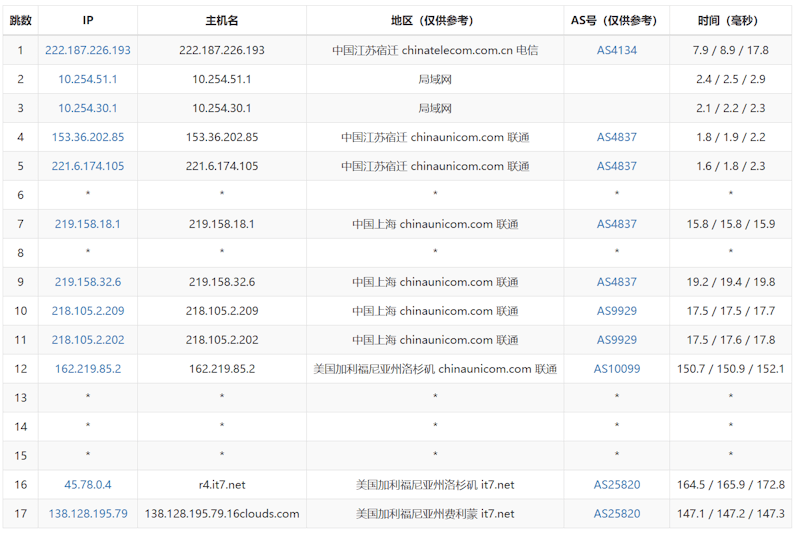Select time value 147.1 / 147.2 / 147.3
The image size is (800, 534).
coord(731,514)
